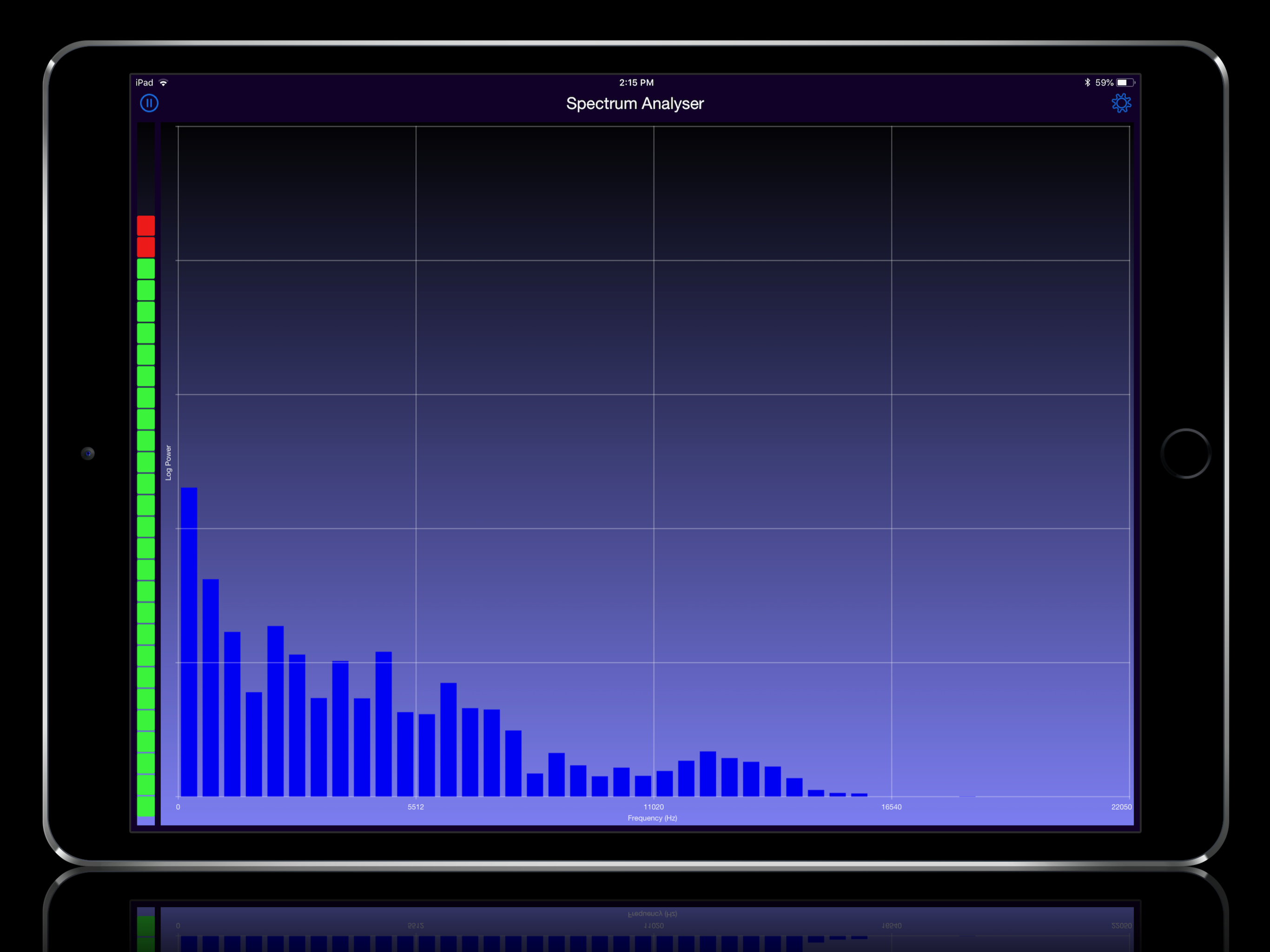Click the Spectrum Analyser title
The height and width of the screenshot is (952, 1270).
tap(635, 103)
